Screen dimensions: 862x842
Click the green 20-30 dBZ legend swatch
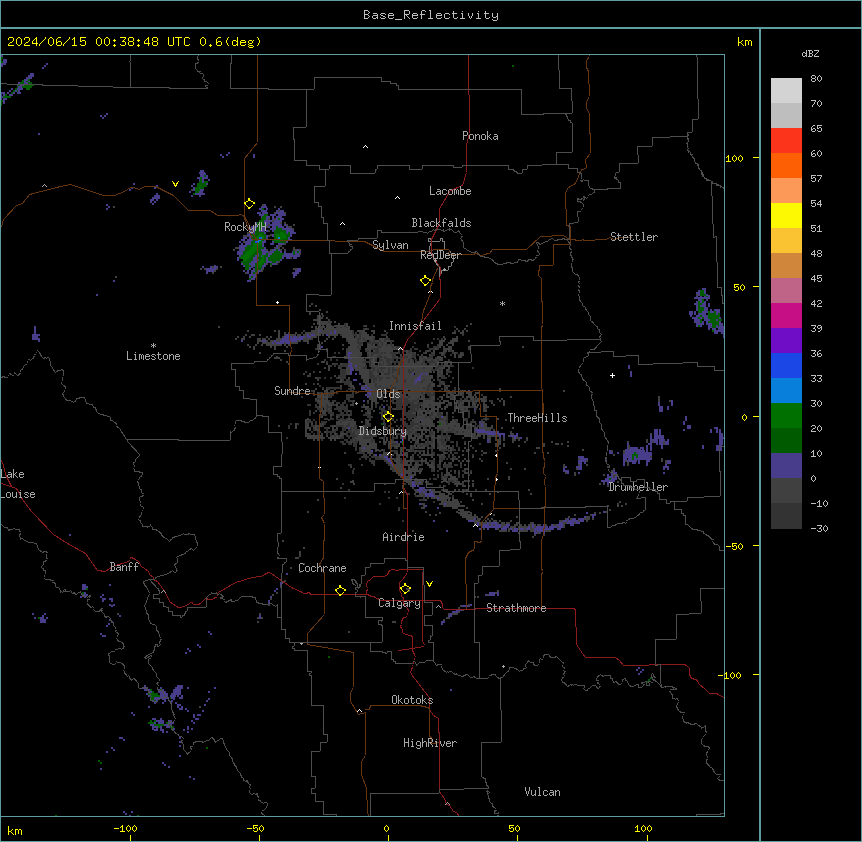tap(786, 416)
